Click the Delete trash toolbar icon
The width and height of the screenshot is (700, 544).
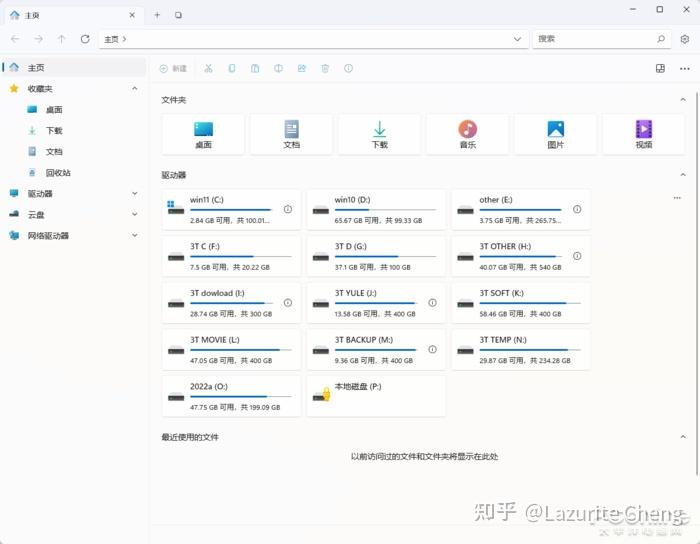coord(325,68)
